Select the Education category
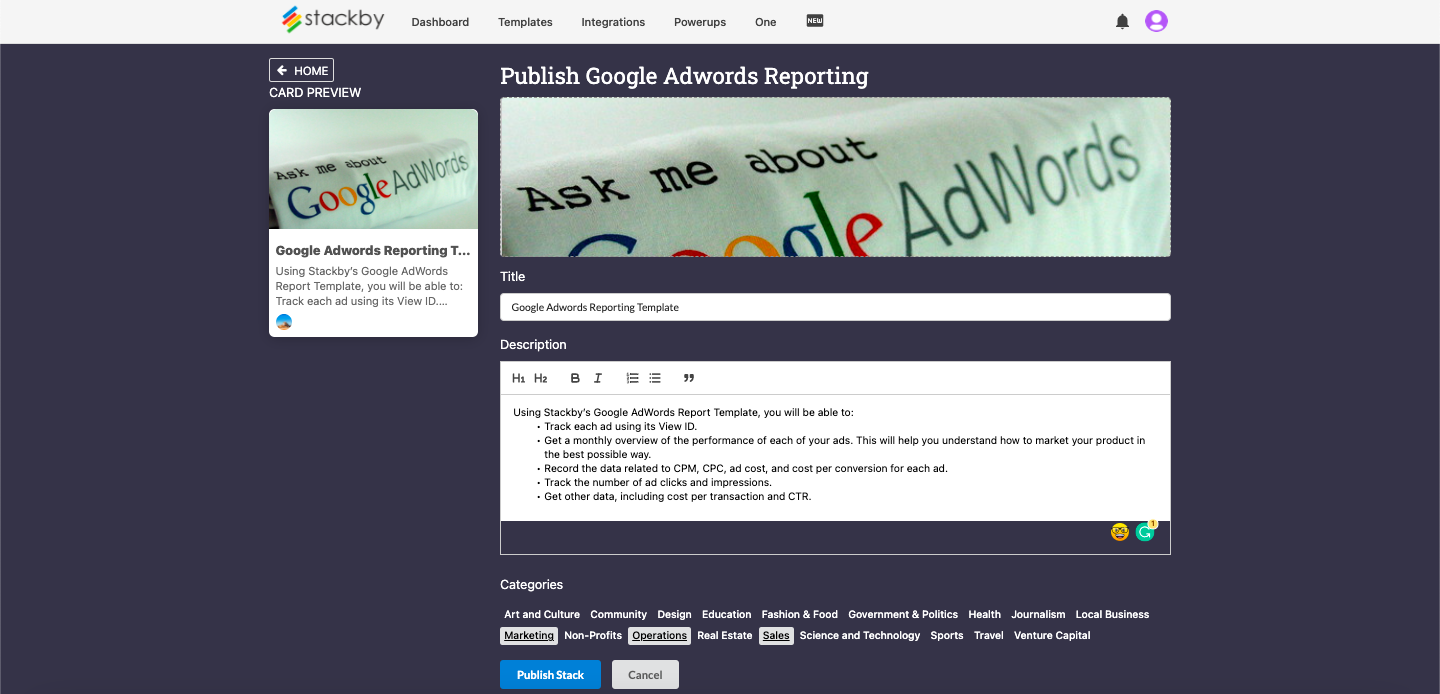The width and height of the screenshot is (1440, 694). (726, 615)
